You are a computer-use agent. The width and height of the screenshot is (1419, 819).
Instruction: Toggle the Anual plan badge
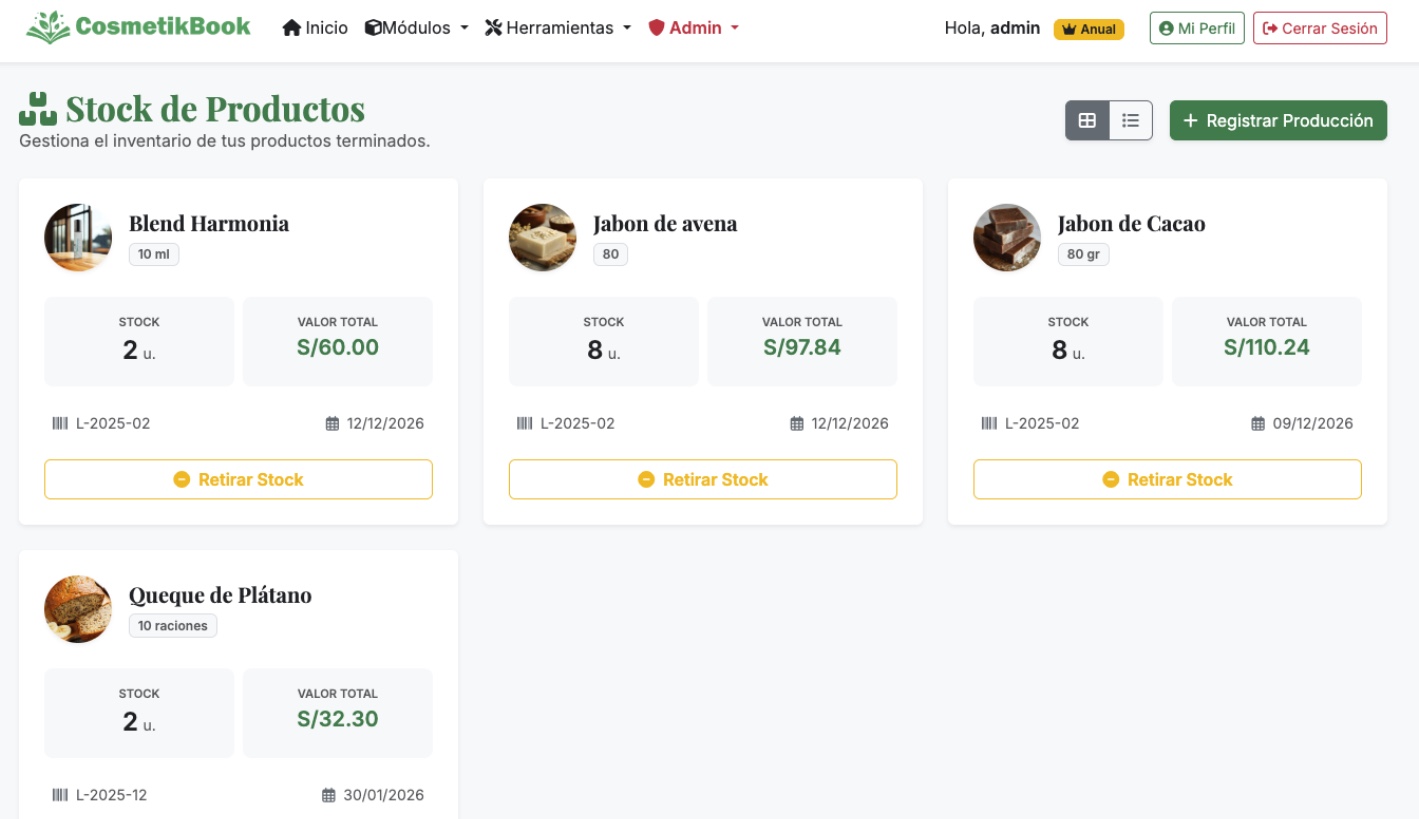pyautogui.click(x=1088, y=29)
